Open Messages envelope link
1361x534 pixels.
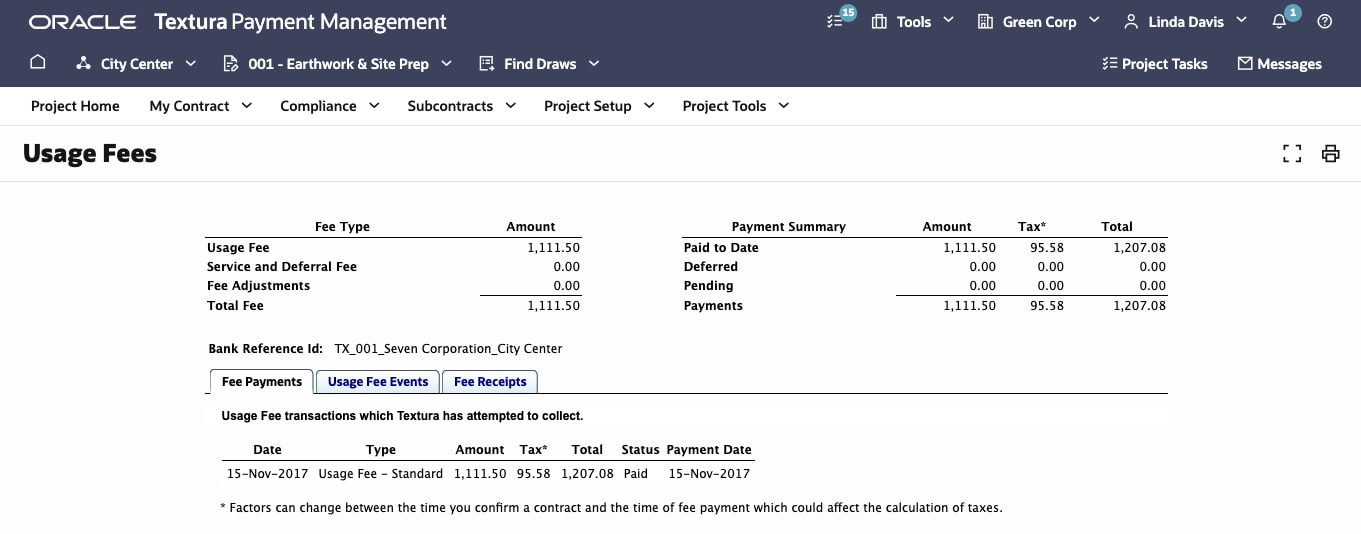pos(1279,63)
